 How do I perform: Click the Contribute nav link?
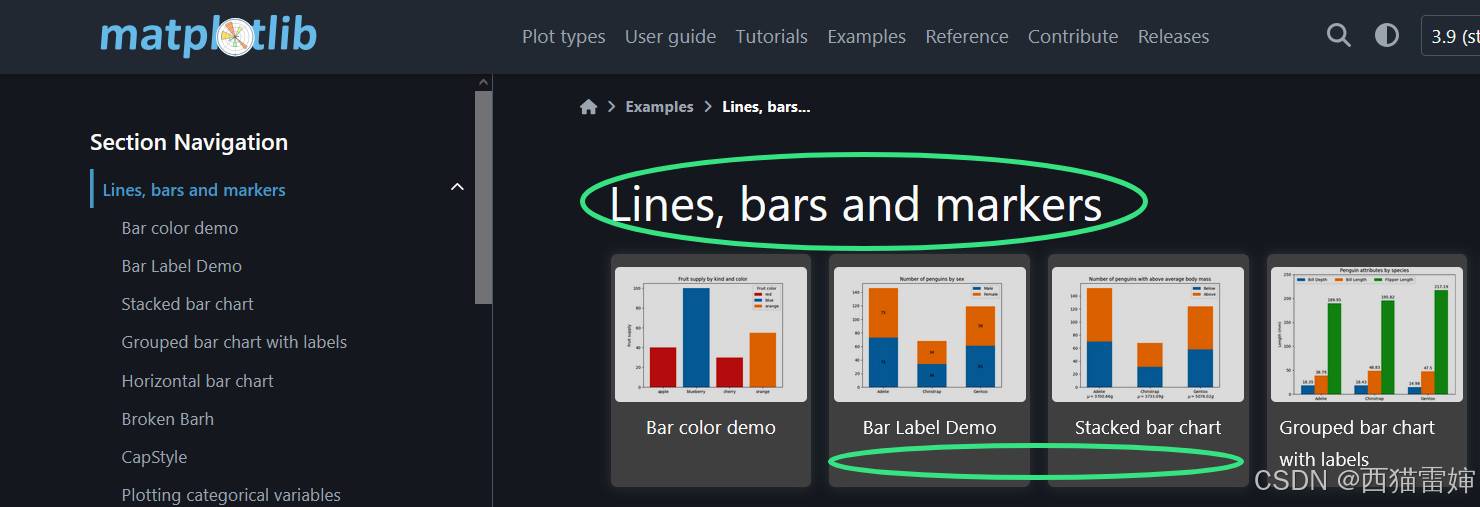click(1072, 36)
